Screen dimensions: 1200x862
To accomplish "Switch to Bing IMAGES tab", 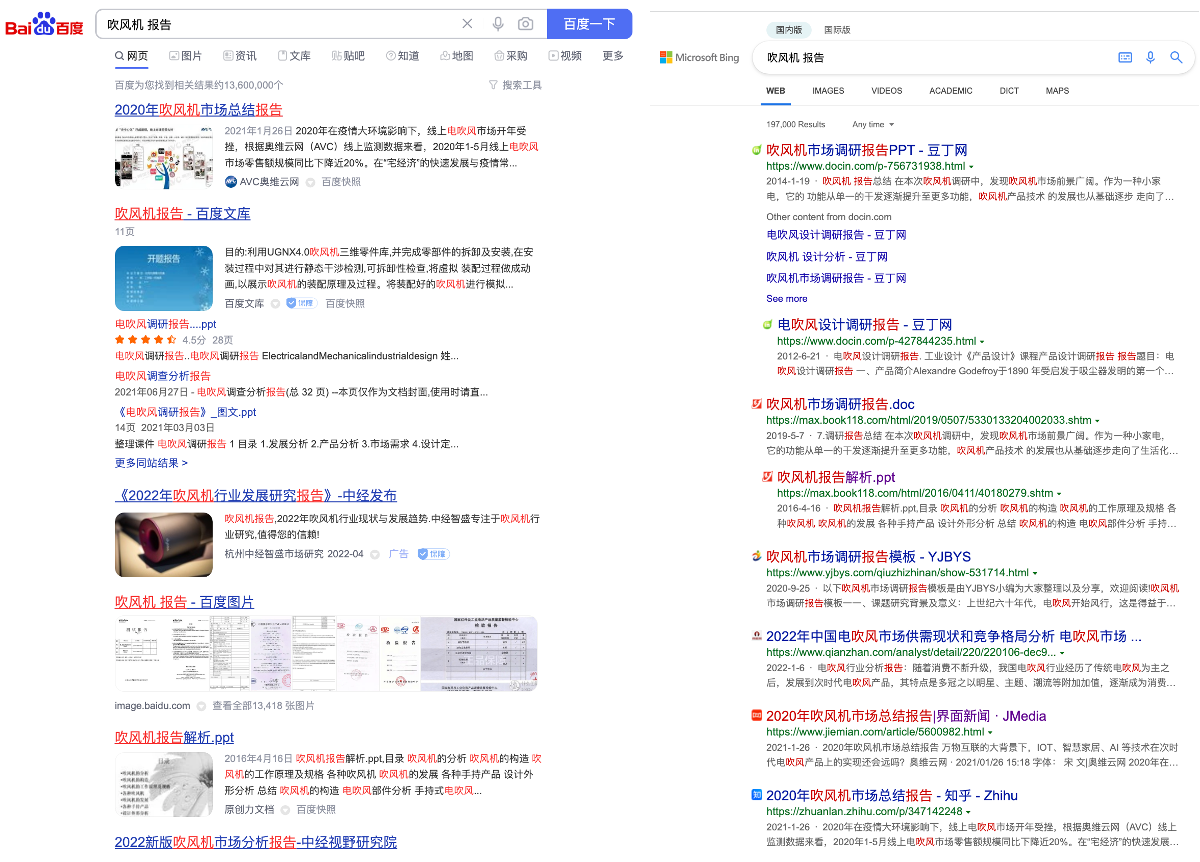I will coord(828,91).
